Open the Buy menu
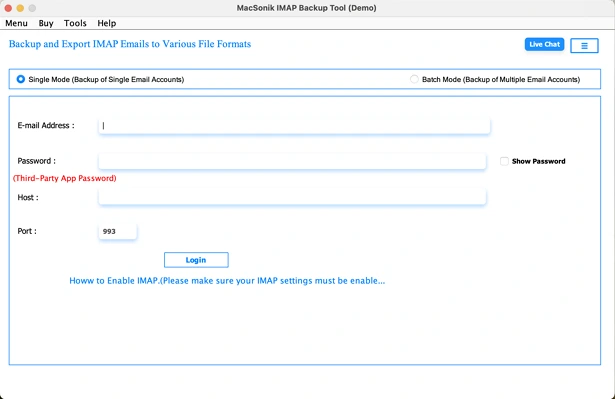615x399 pixels. point(46,23)
